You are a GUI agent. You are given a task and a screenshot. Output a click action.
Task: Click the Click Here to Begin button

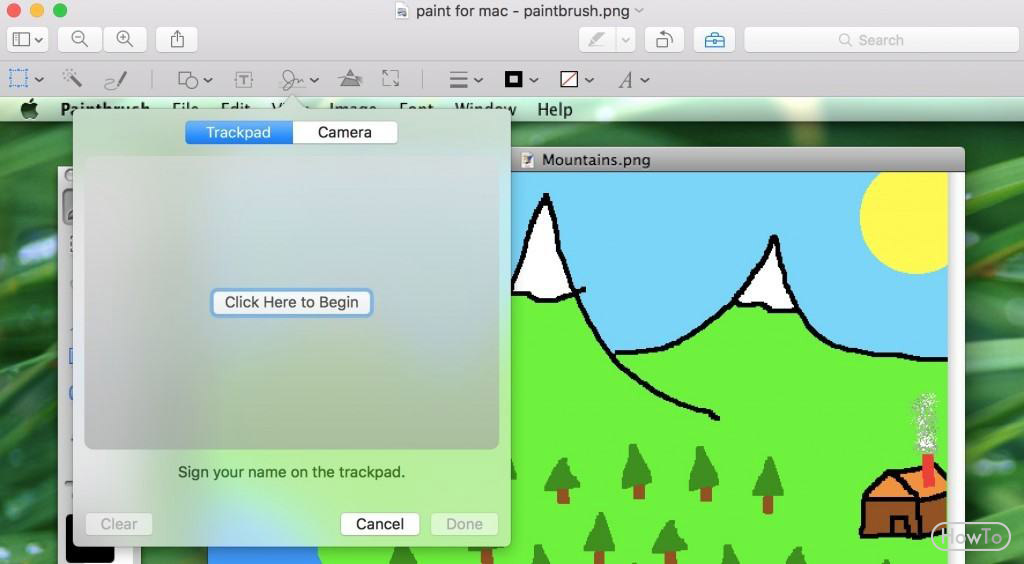(x=292, y=302)
